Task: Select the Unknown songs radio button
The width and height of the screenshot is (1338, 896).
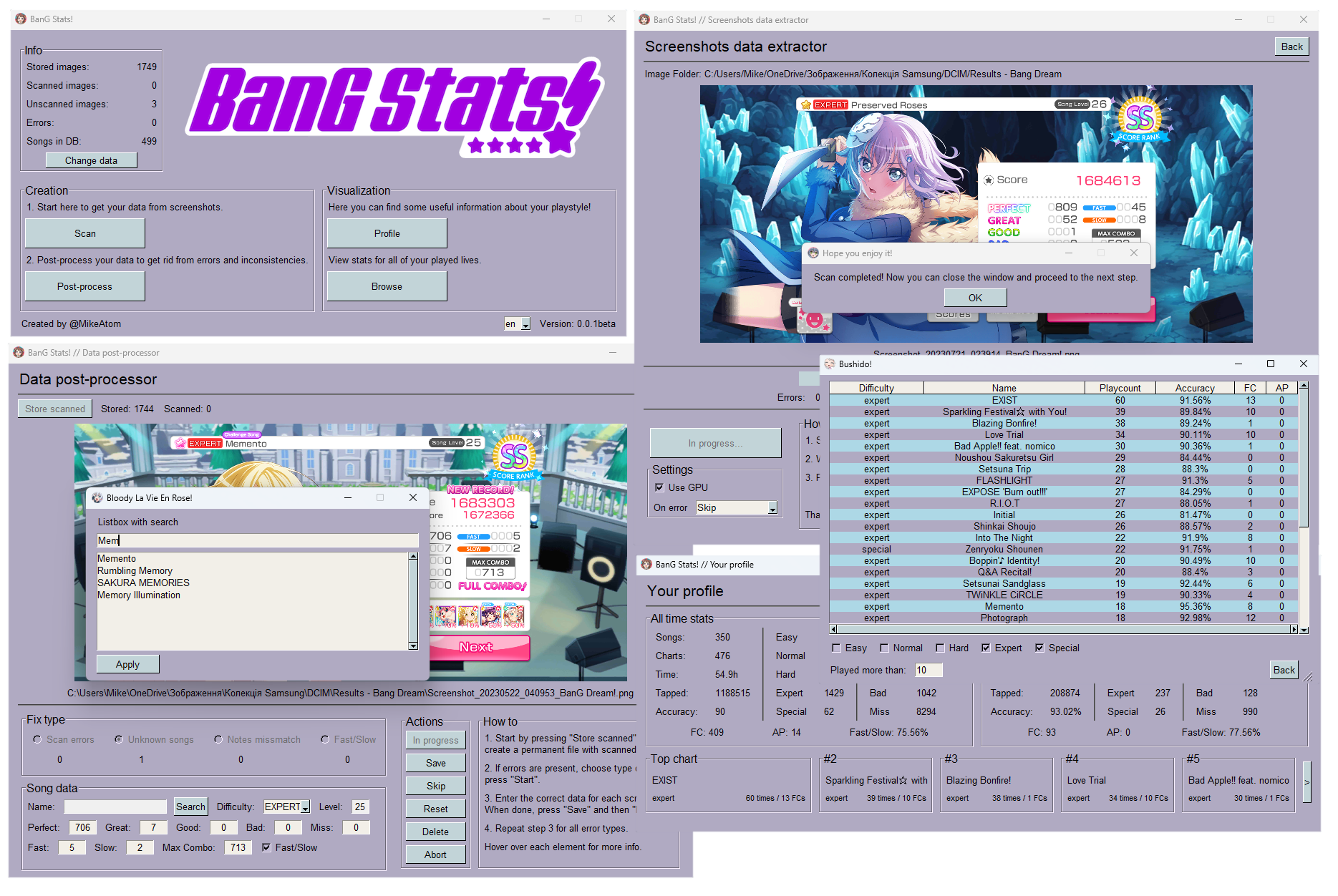Action: click(119, 740)
